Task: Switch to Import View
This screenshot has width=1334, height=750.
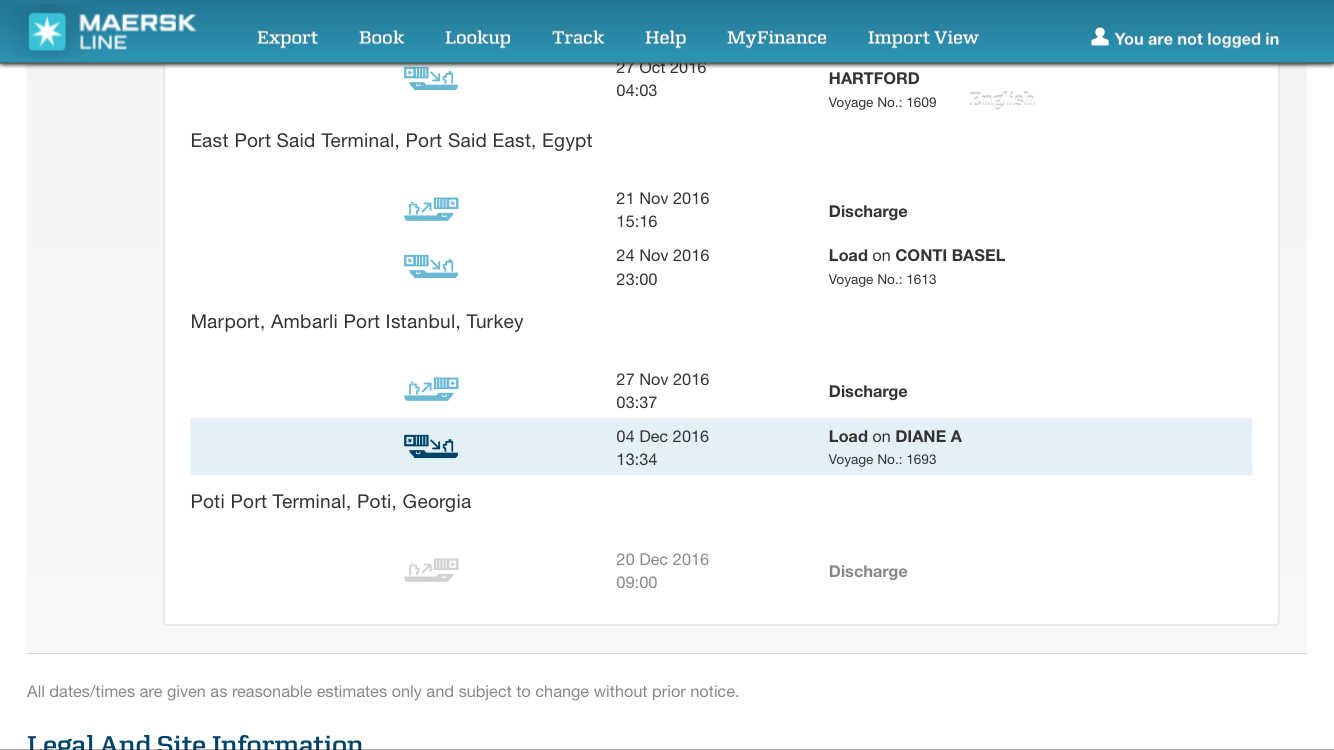Action: tap(922, 38)
